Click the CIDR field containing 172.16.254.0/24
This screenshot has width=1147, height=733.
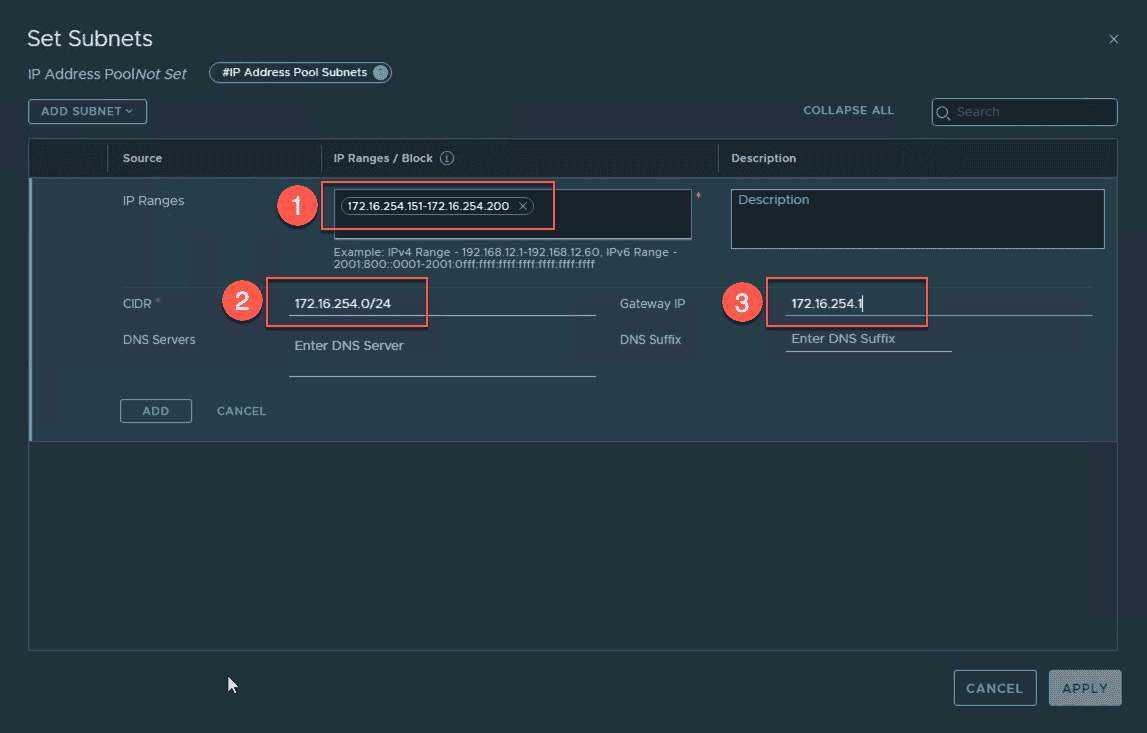441,304
